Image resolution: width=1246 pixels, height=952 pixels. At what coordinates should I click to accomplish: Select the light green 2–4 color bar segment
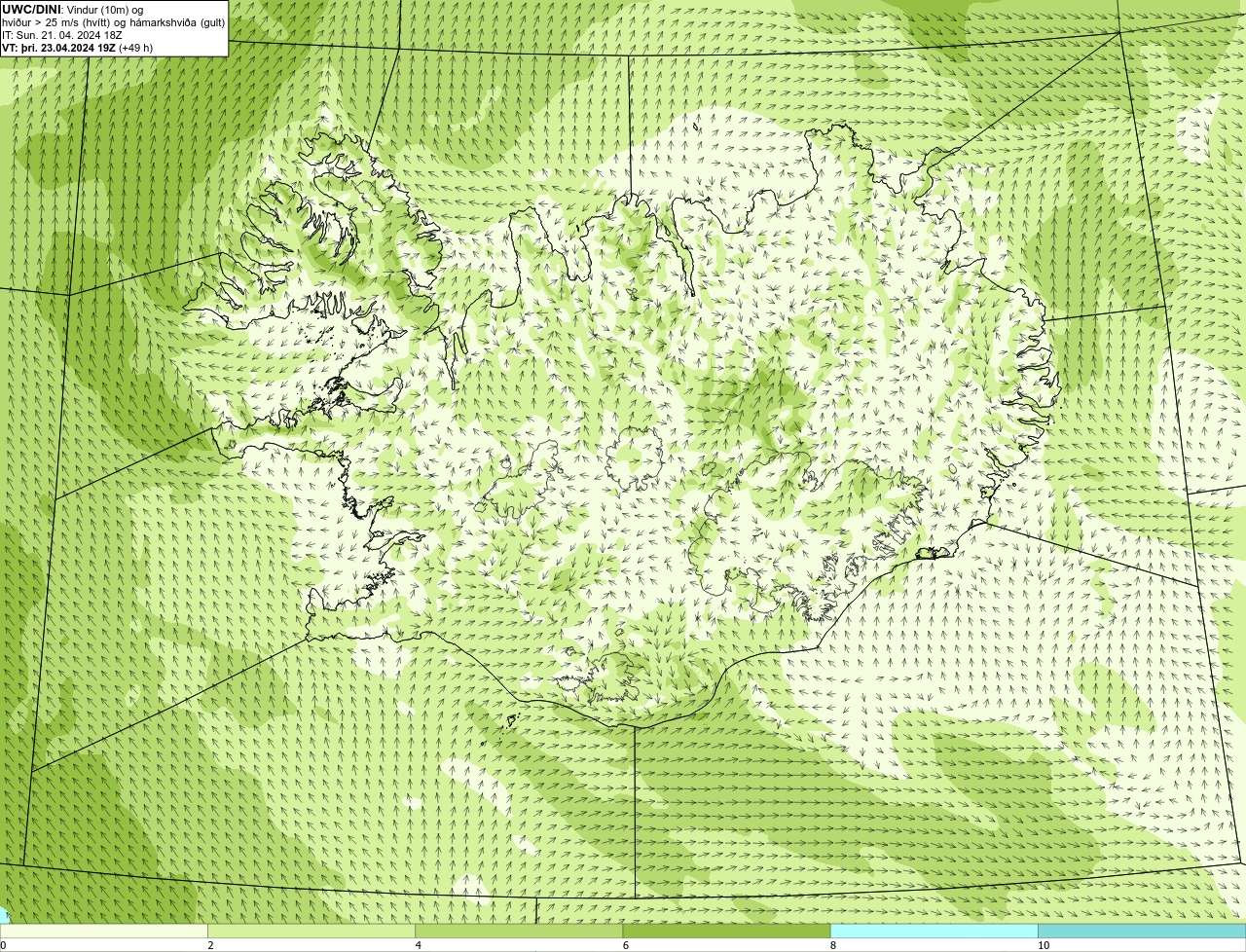[311, 932]
